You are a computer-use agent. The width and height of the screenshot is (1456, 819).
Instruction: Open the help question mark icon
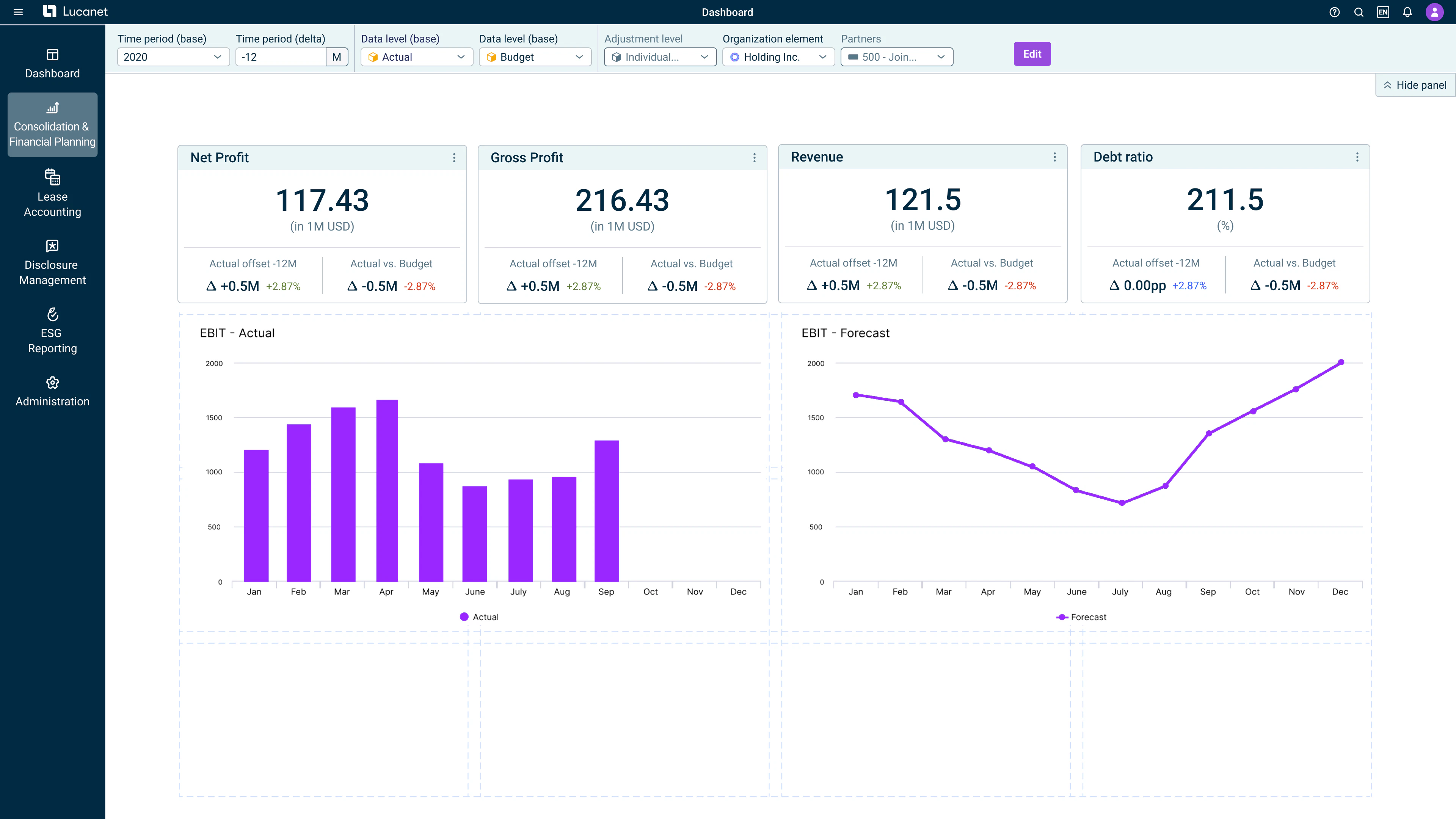coord(1335,12)
